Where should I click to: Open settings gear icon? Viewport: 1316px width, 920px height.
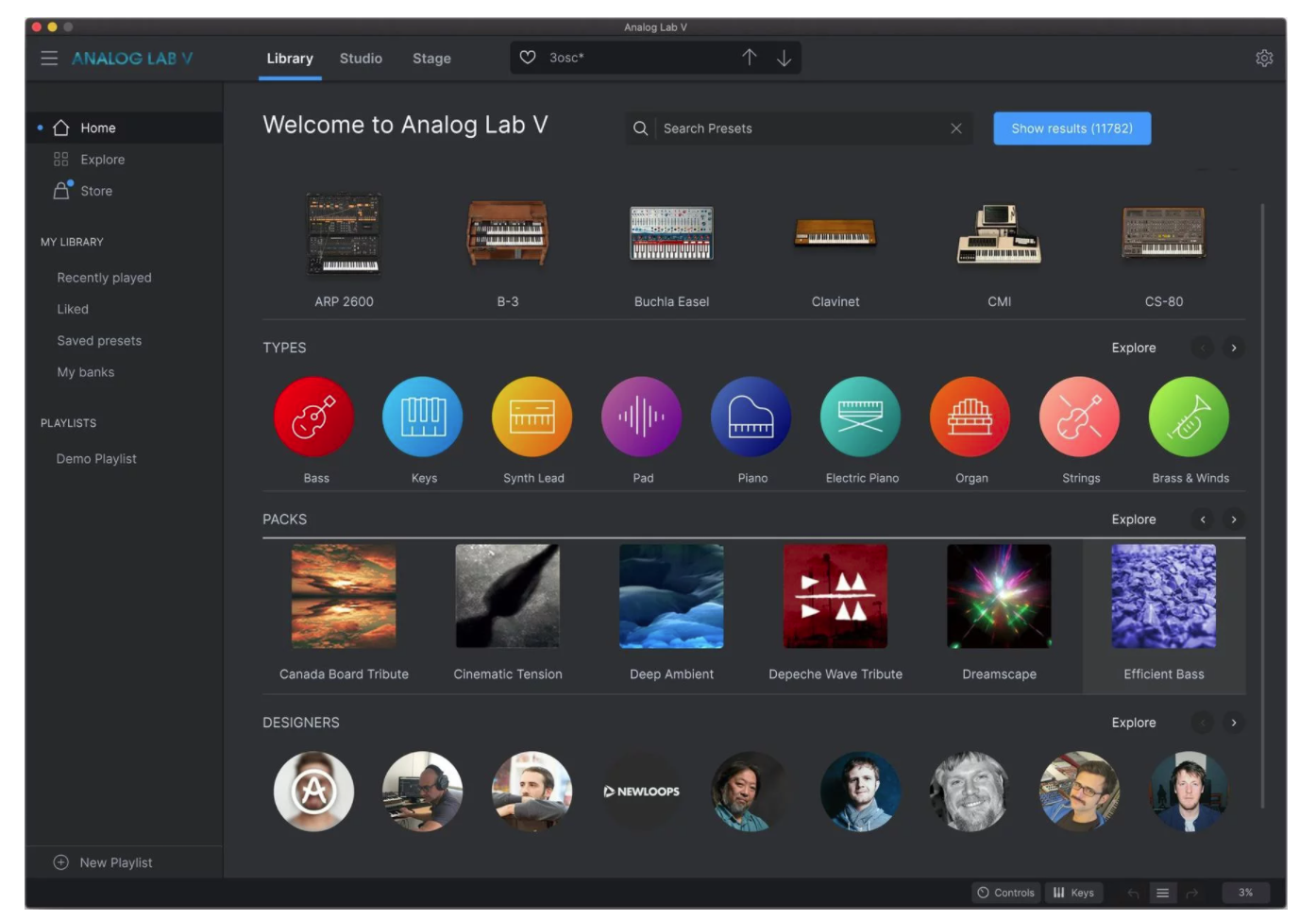point(1264,59)
